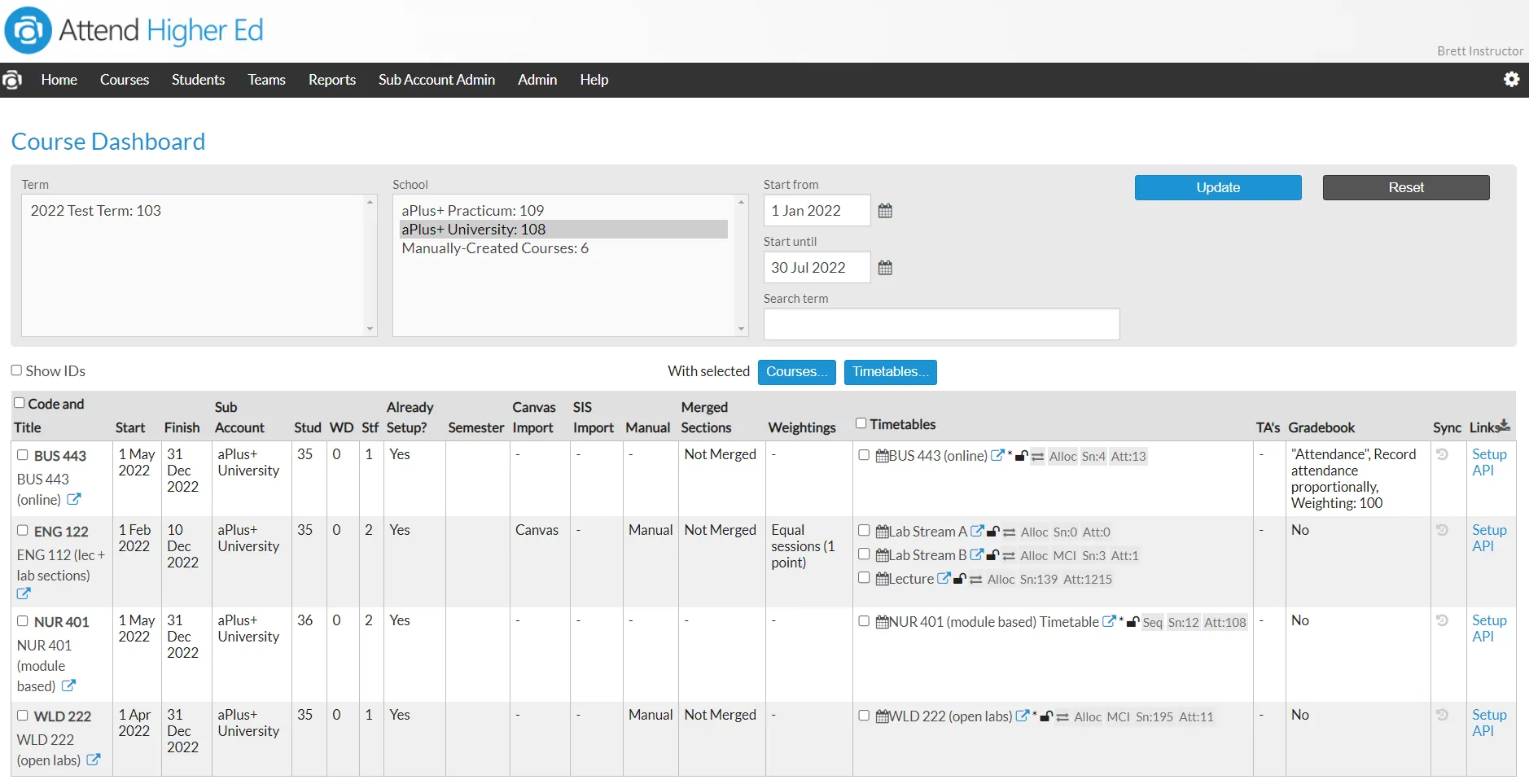The image size is (1529, 784).
Task: Click the sync icon for BUS 443 row
Action: coord(1442,455)
